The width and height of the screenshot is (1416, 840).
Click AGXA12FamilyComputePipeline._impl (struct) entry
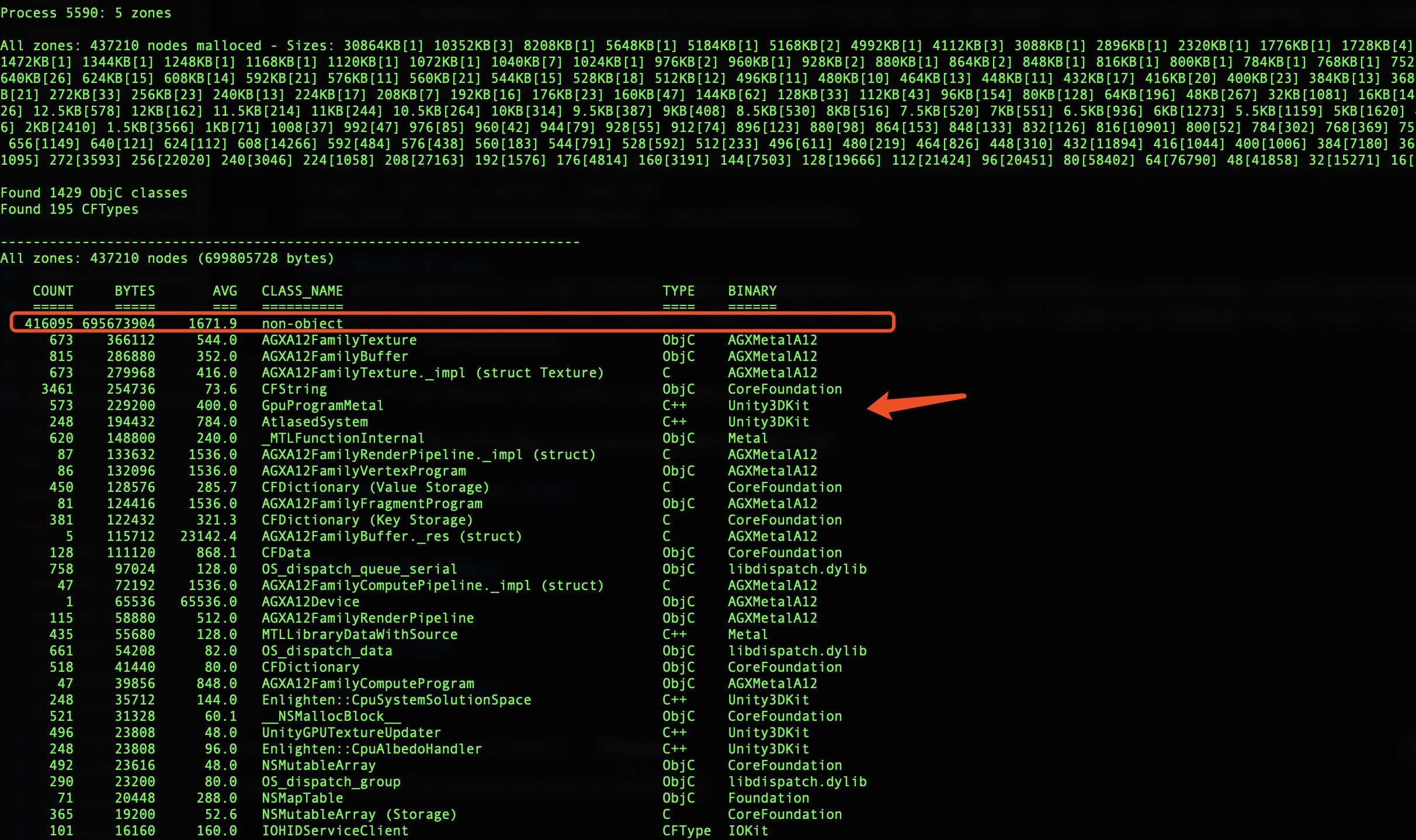[x=433, y=585]
